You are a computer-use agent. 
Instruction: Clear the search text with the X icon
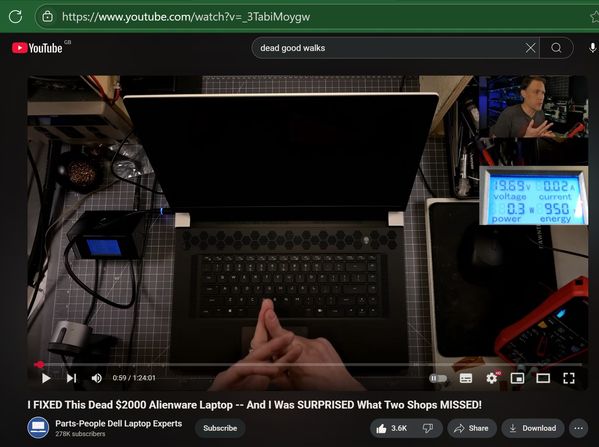coord(530,48)
